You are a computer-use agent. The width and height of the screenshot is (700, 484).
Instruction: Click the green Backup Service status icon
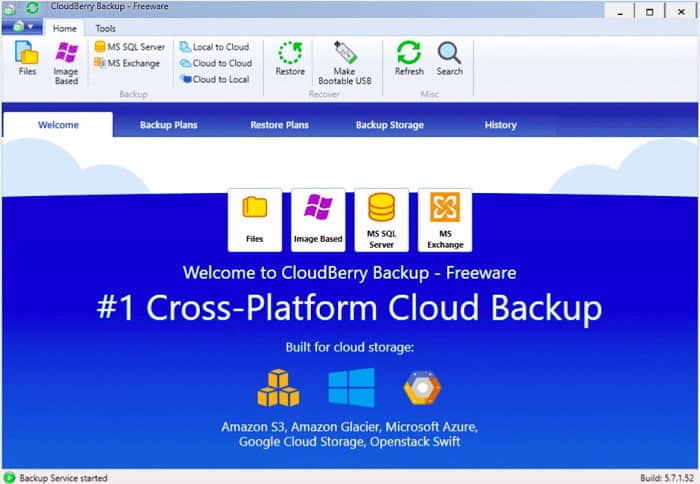point(9,478)
